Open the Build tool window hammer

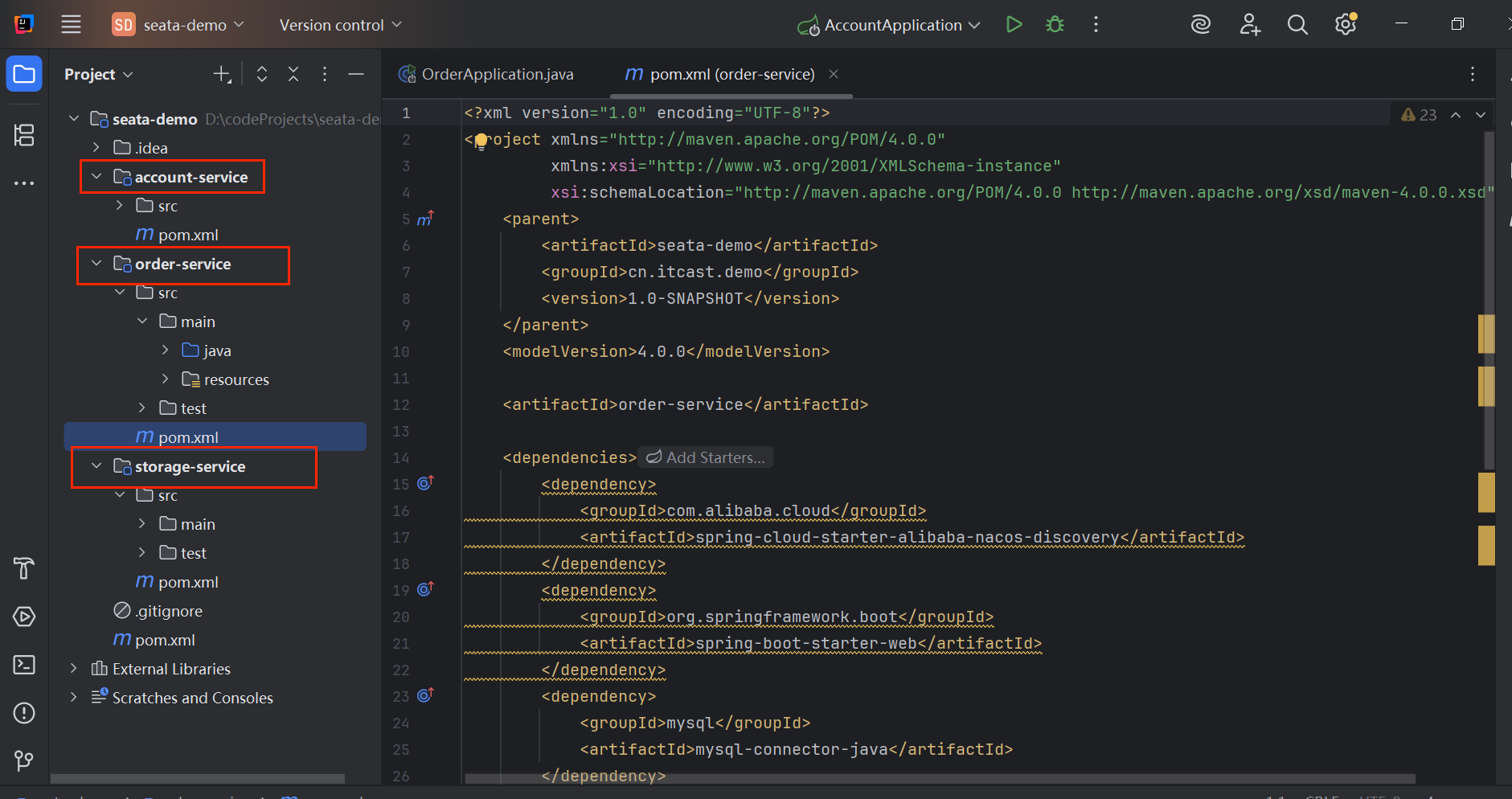[x=24, y=568]
